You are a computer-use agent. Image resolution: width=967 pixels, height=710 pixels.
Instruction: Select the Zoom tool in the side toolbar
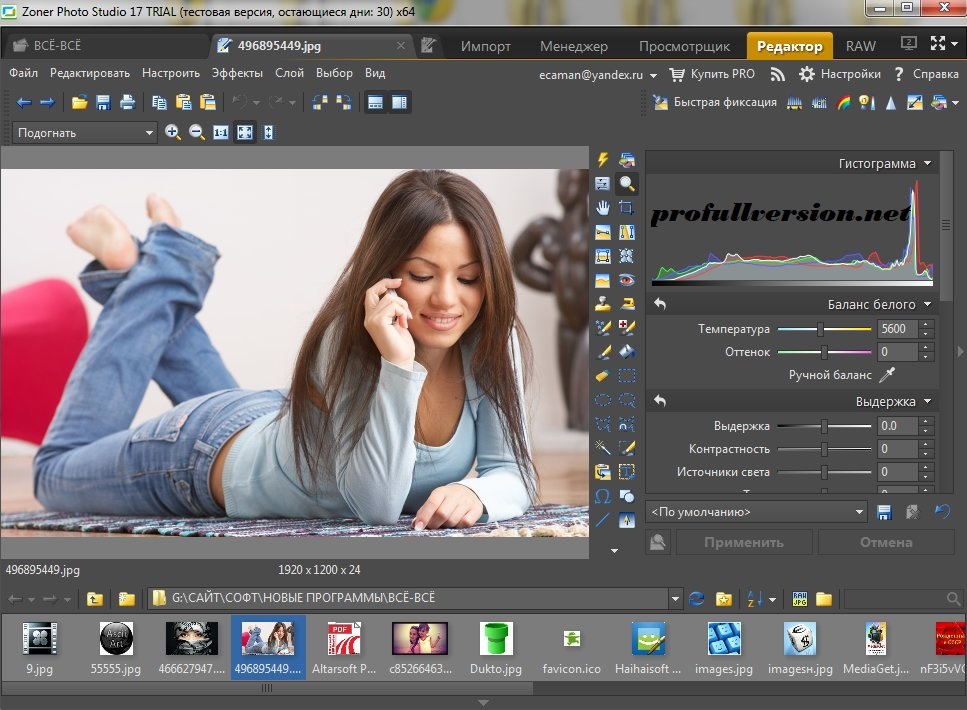click(x=628, y=183)
